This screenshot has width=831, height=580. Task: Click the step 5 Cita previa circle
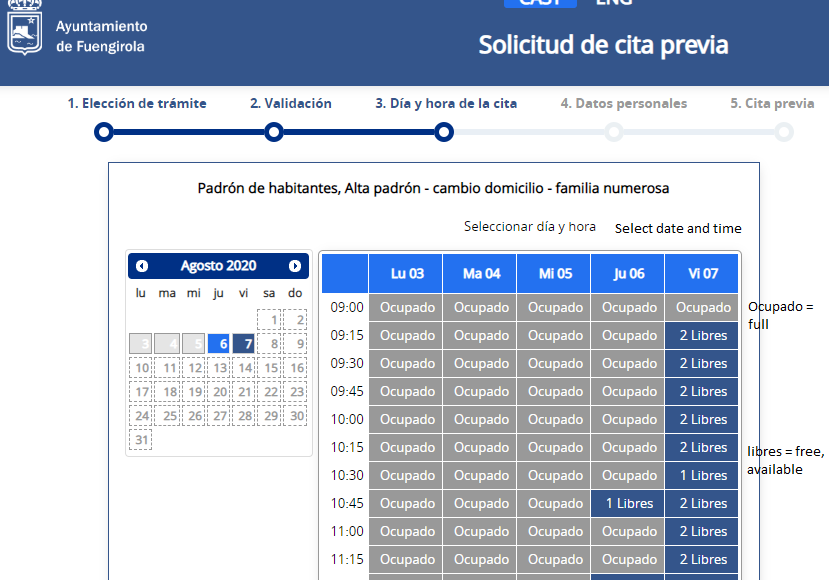click(784, 132)
